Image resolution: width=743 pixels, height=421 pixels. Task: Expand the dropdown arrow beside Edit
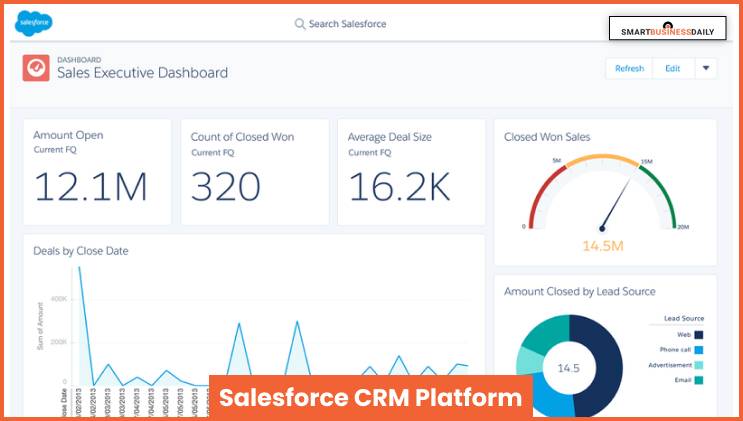point(706,68)
